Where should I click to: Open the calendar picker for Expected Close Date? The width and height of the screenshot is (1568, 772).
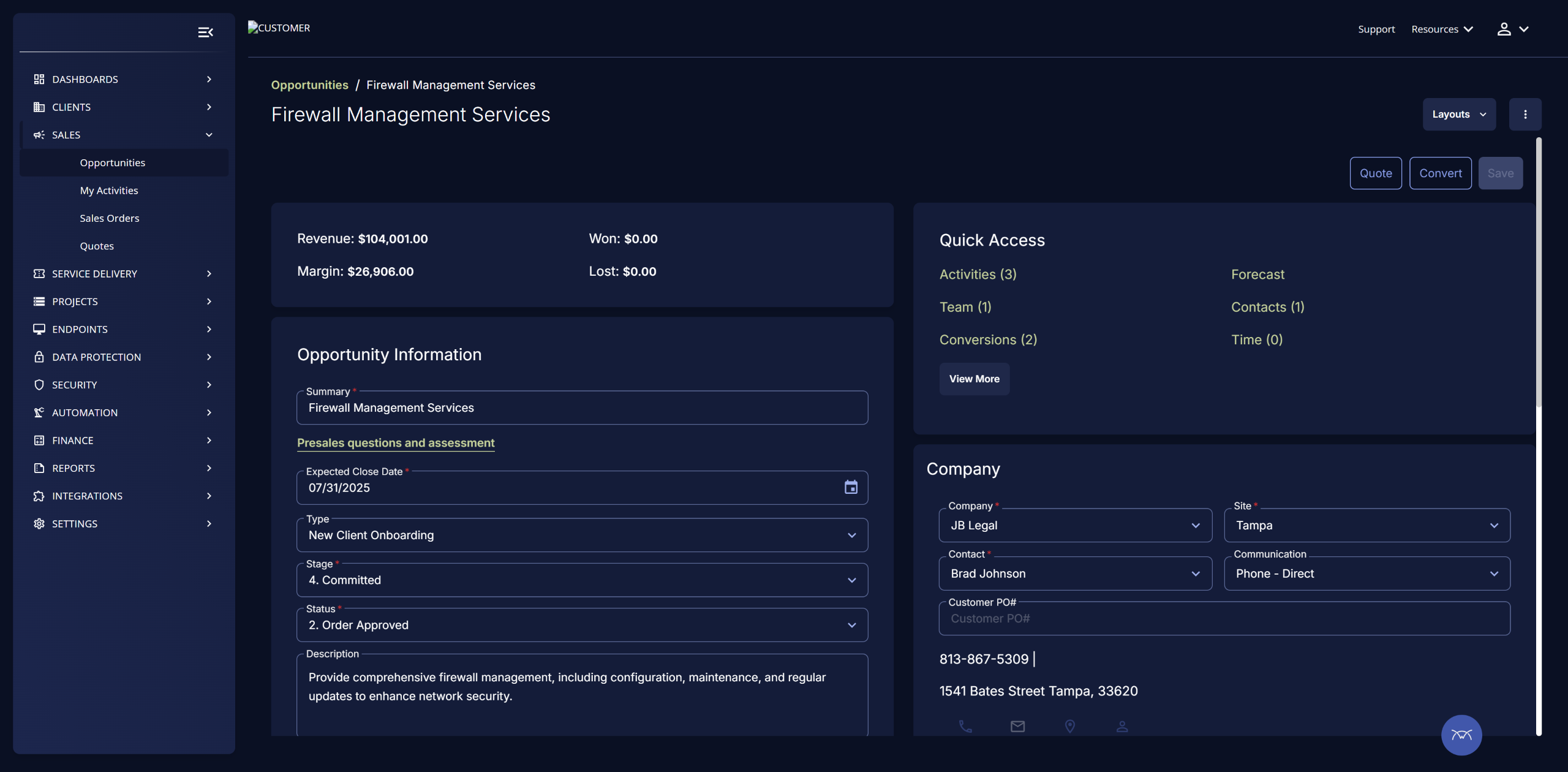point(851,487)
